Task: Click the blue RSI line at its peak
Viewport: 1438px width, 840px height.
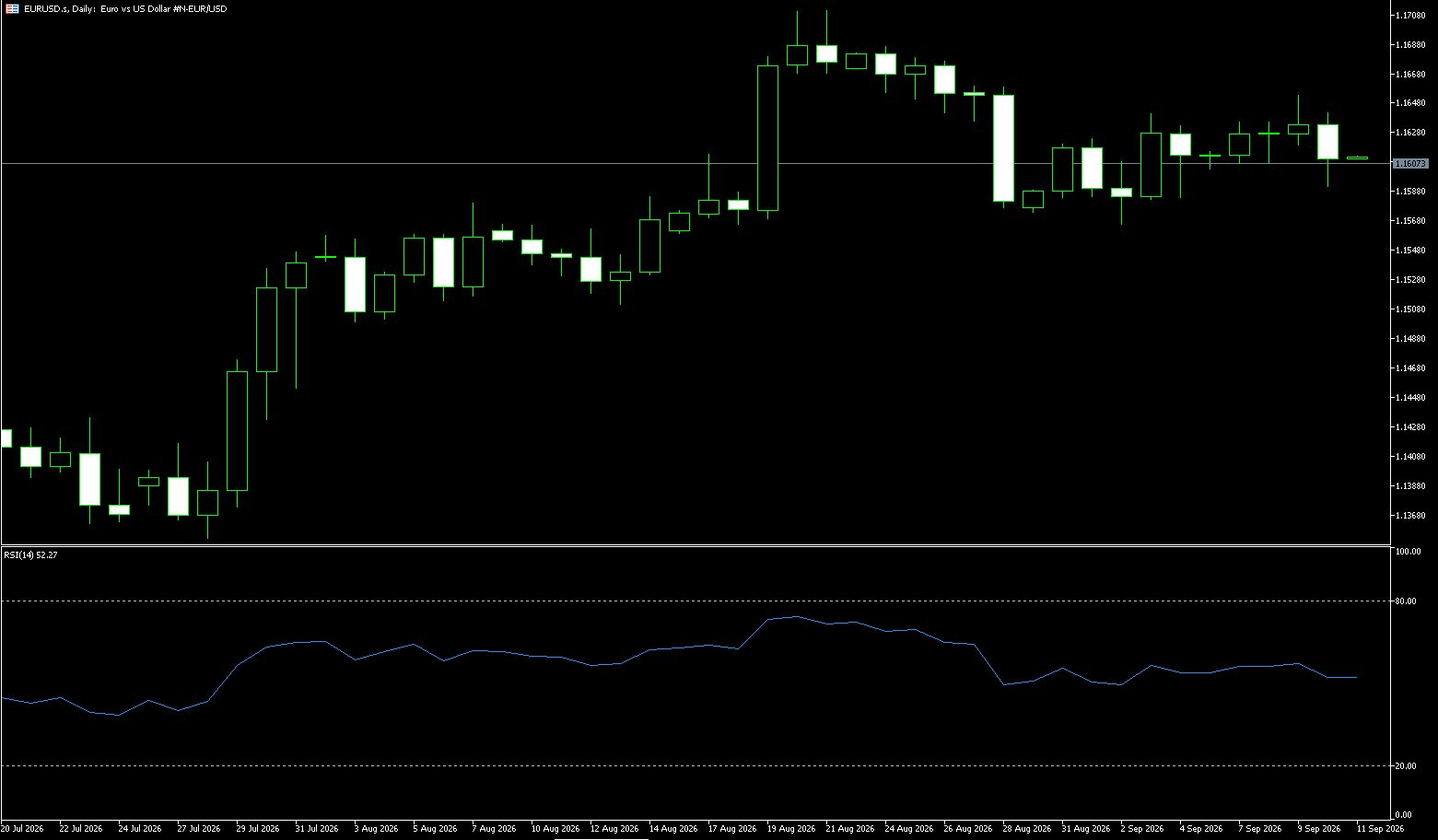Action: click(x=797, y=617)
